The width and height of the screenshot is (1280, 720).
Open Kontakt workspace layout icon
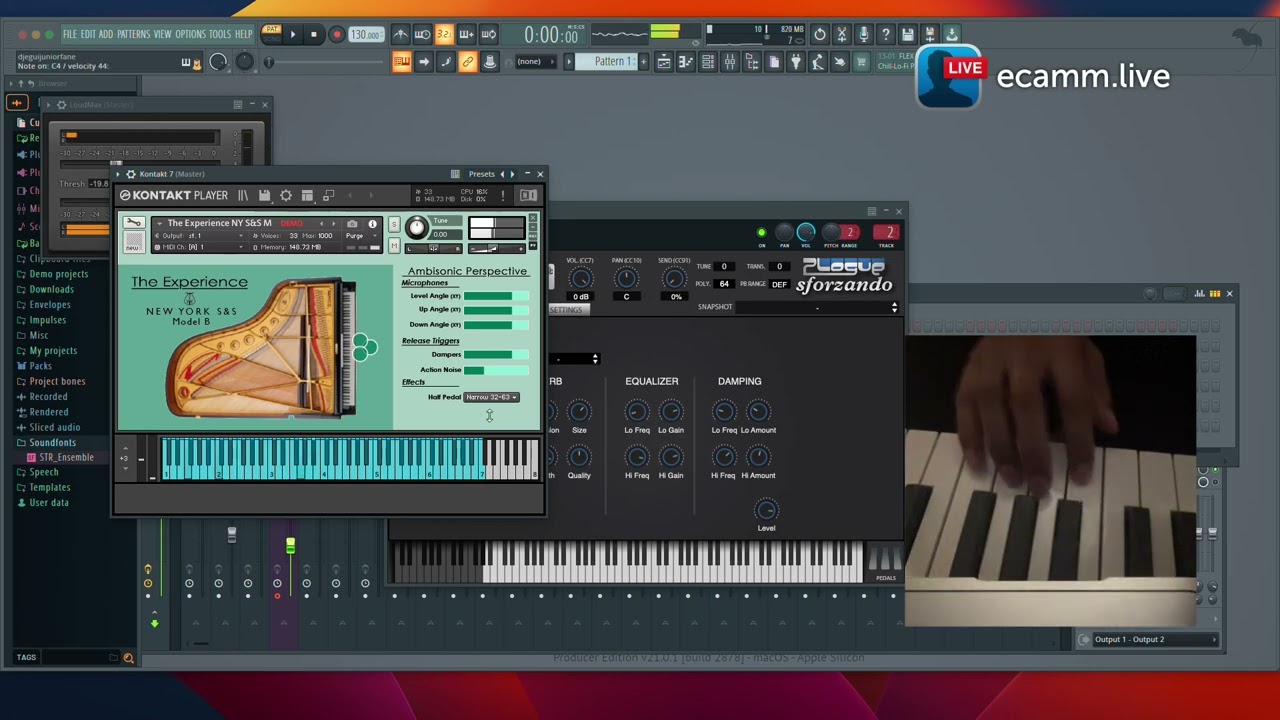pos(307,195)
